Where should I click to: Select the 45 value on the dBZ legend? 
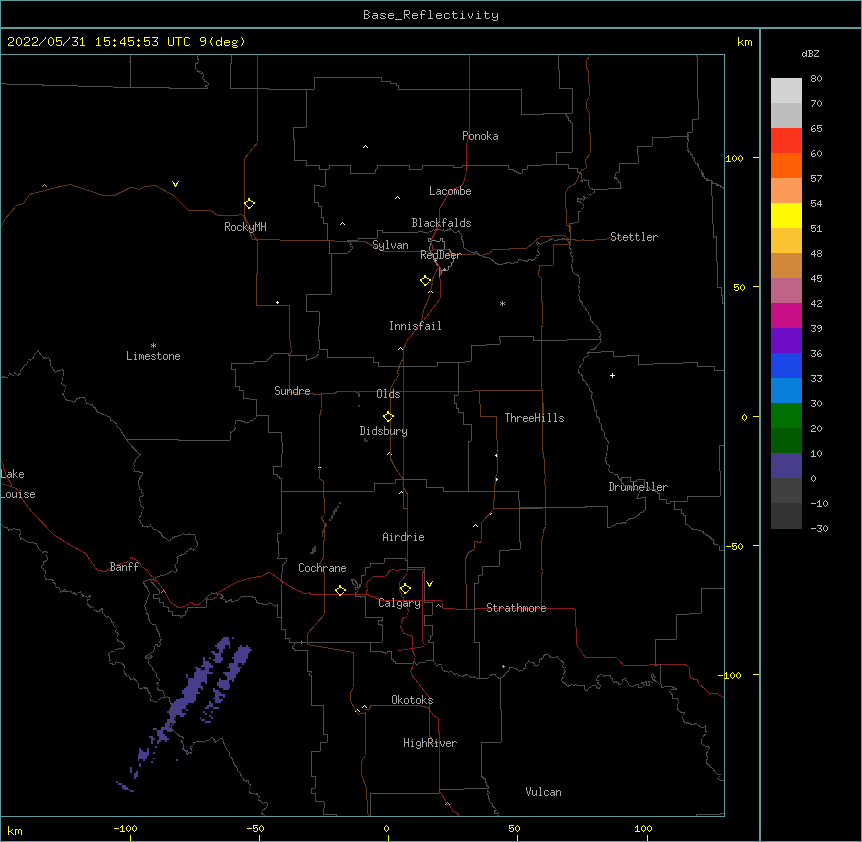coord(816,279)
